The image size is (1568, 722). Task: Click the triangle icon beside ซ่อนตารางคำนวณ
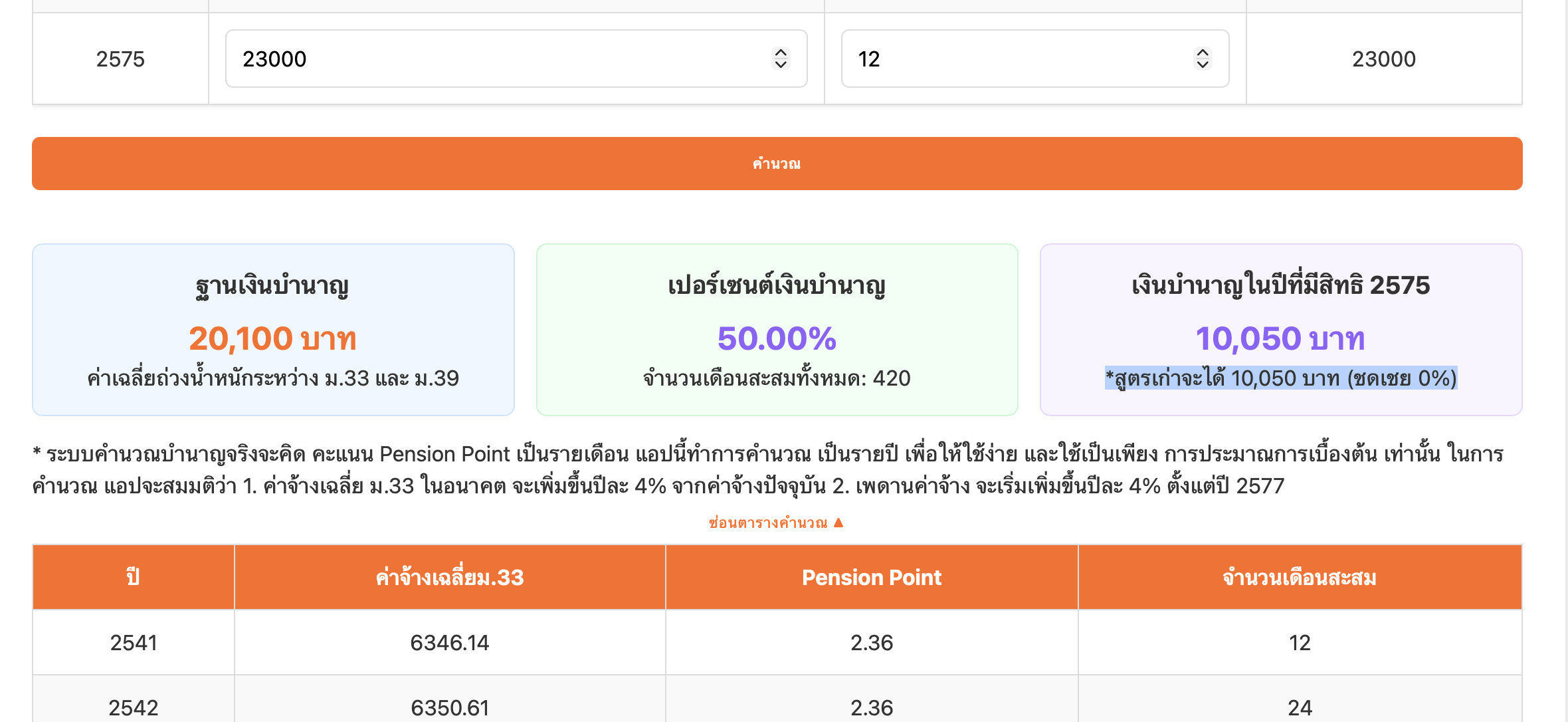(838, 523)
